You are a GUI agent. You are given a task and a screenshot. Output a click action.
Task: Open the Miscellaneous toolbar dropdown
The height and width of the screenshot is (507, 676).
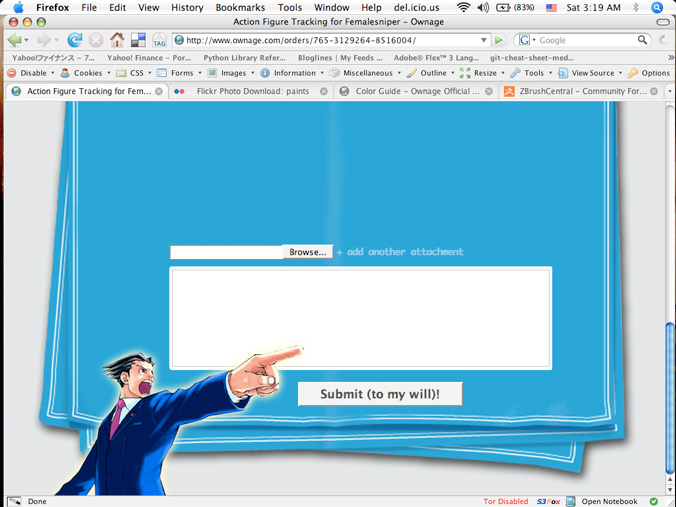pyautogui.click(x=365, y=73)
